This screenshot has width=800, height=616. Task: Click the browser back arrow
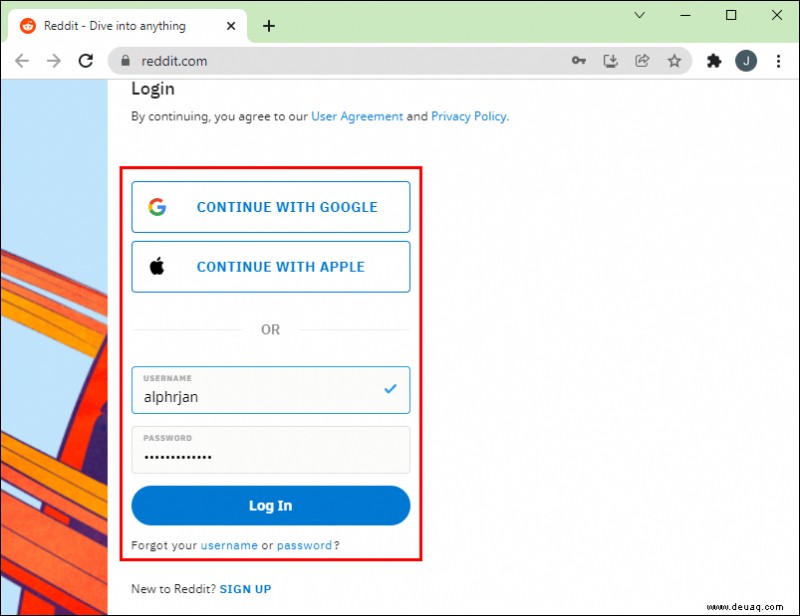coord(22,61)
